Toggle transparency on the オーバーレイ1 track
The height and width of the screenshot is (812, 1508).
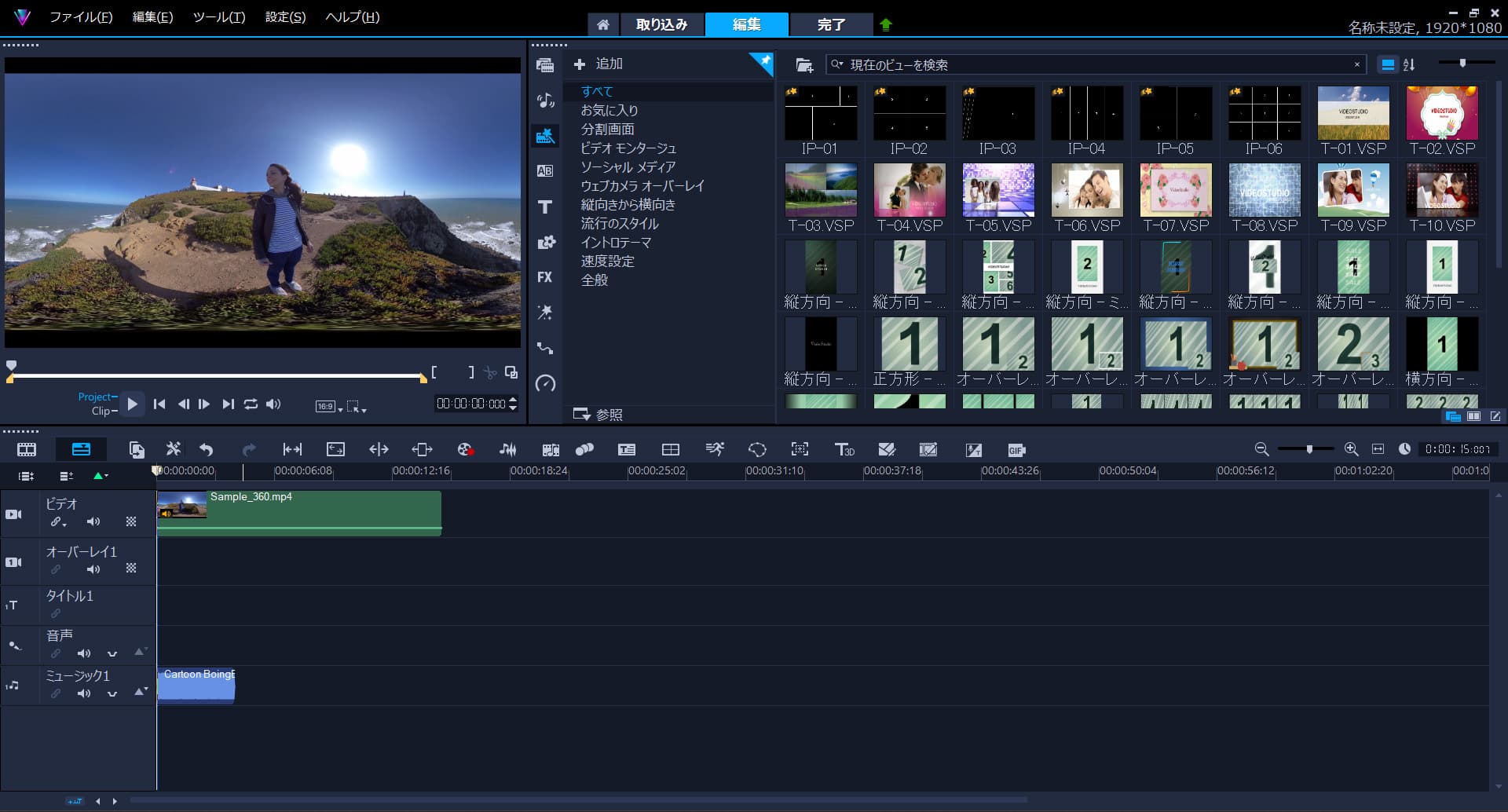tap(131, 569)
